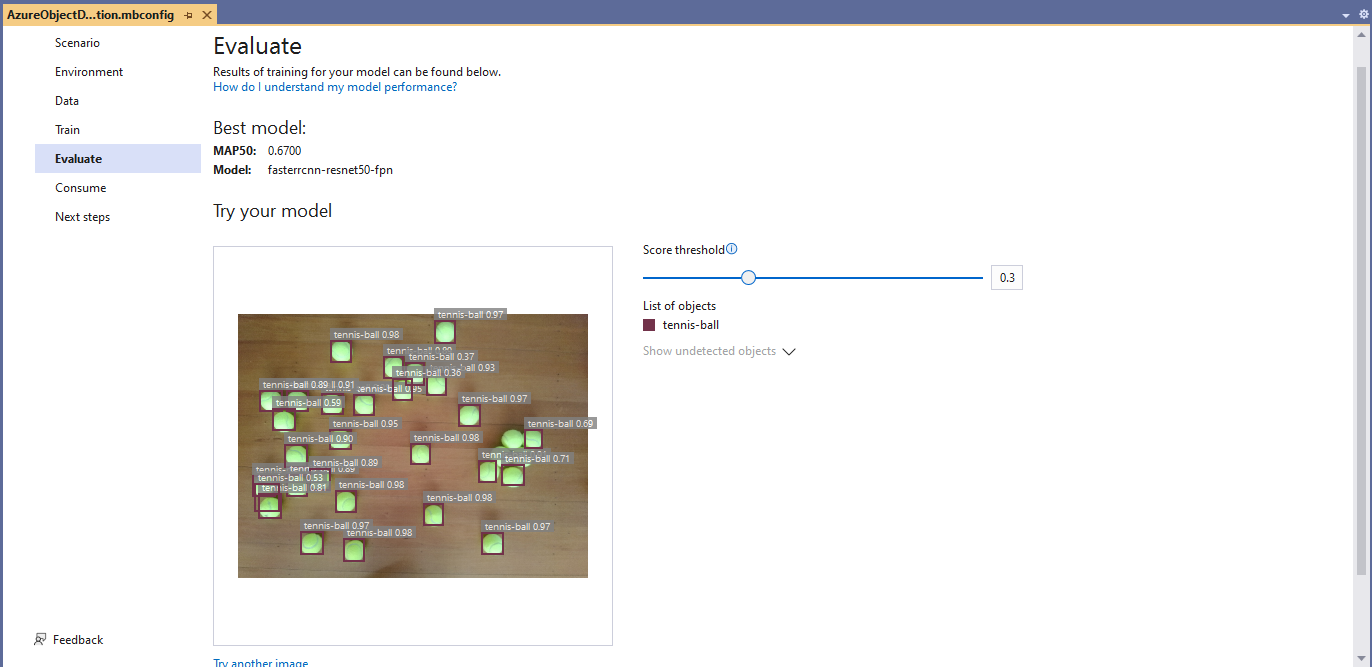Click the tennis ball detection preview image

click(x=412, y=446)
